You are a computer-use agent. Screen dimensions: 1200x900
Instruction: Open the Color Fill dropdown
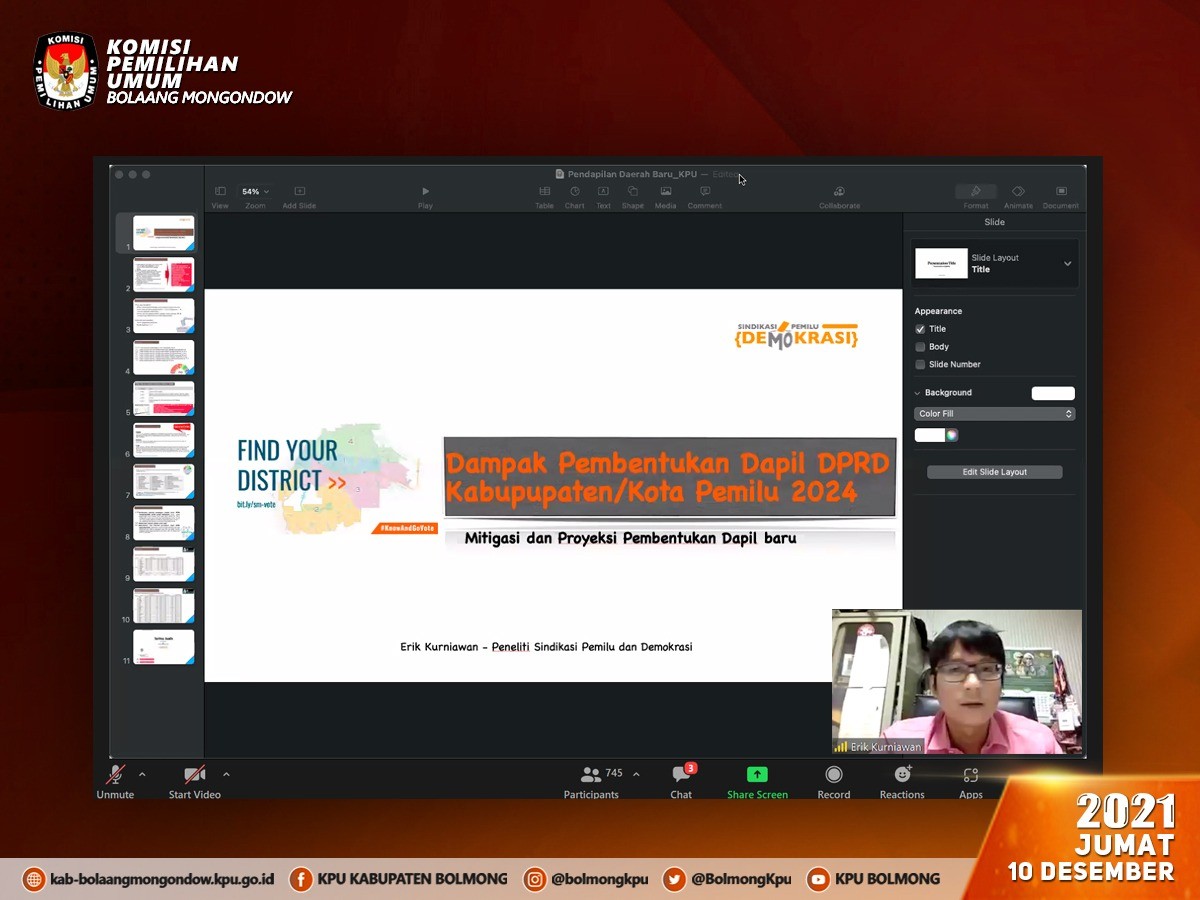tap(994, 414)
